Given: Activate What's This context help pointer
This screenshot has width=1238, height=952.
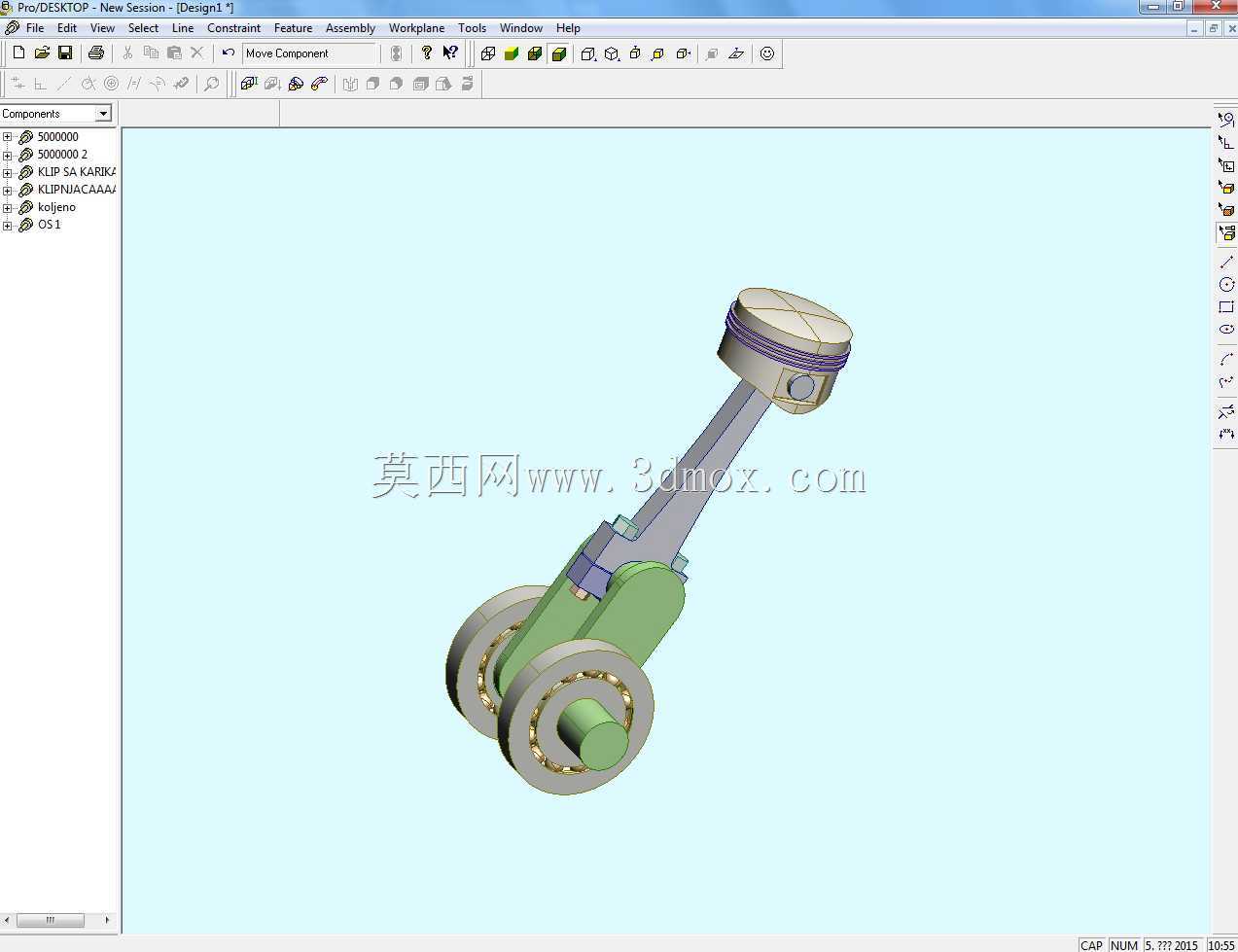Looking at the screenshot, I should click(x=450, y=53).
